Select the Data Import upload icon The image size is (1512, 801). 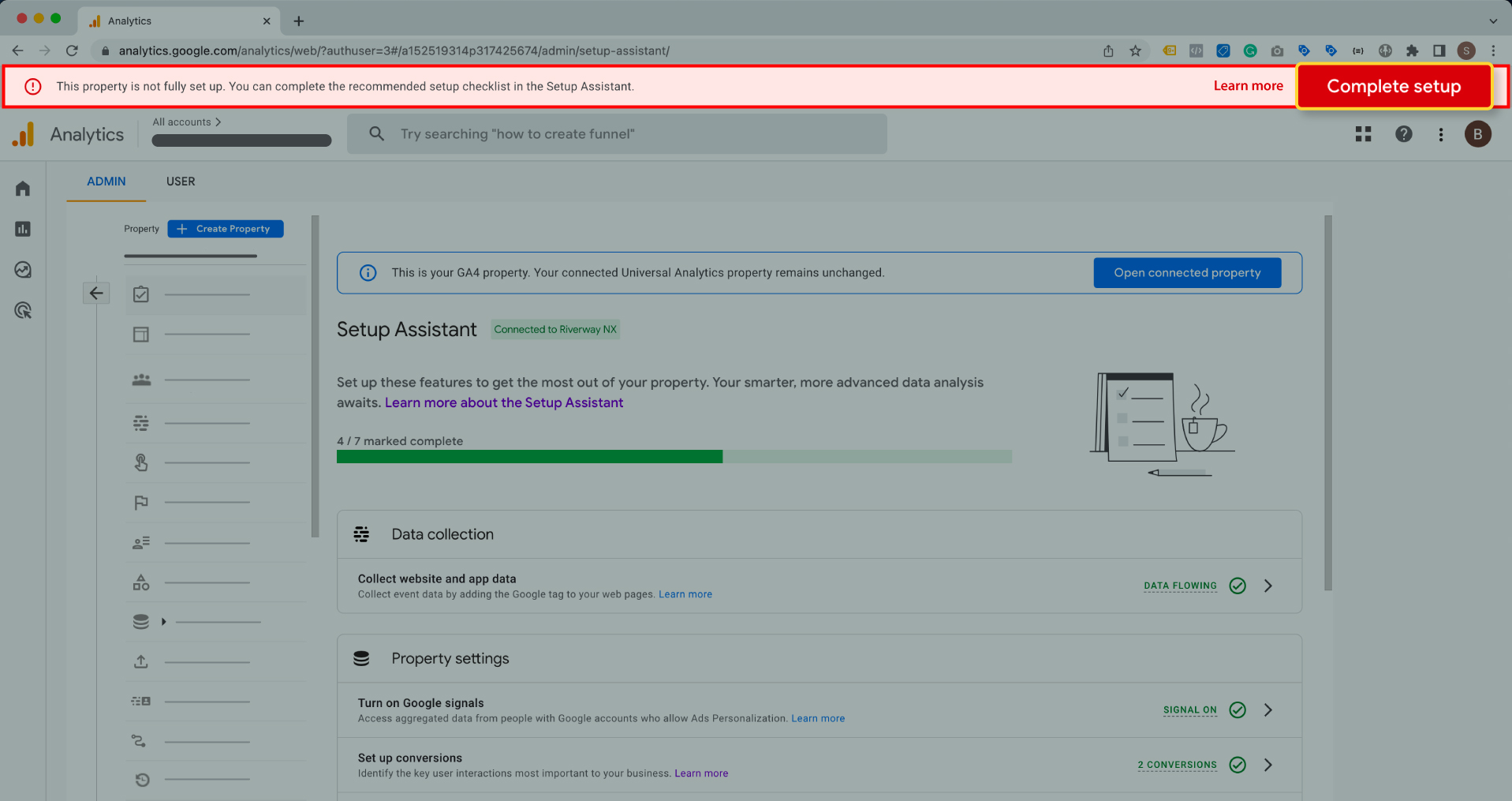[x=141, y=661]
